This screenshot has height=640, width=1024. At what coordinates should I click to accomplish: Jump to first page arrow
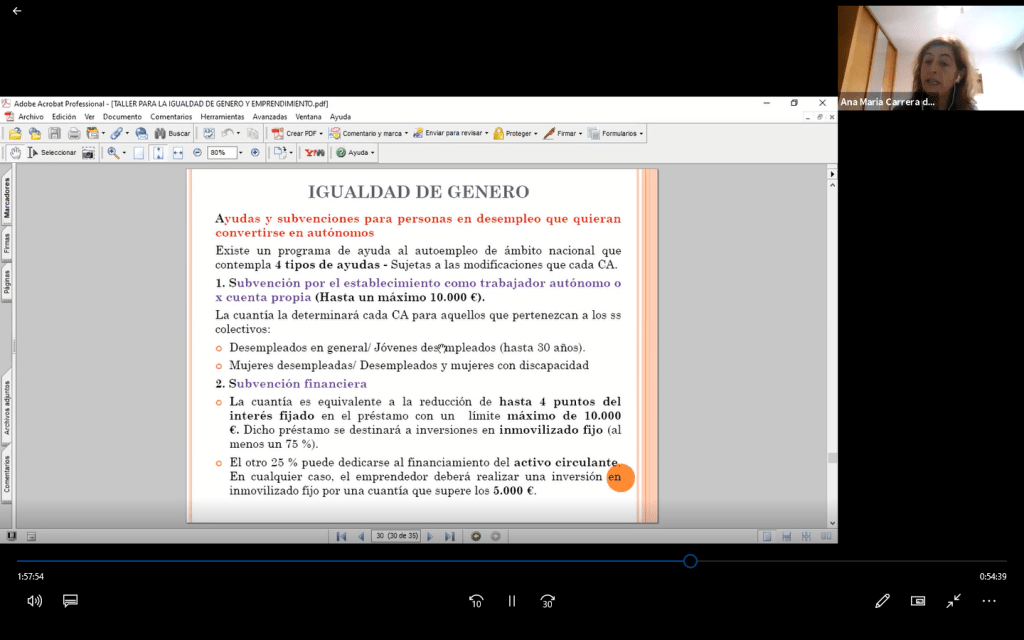(x=341, y=537)
